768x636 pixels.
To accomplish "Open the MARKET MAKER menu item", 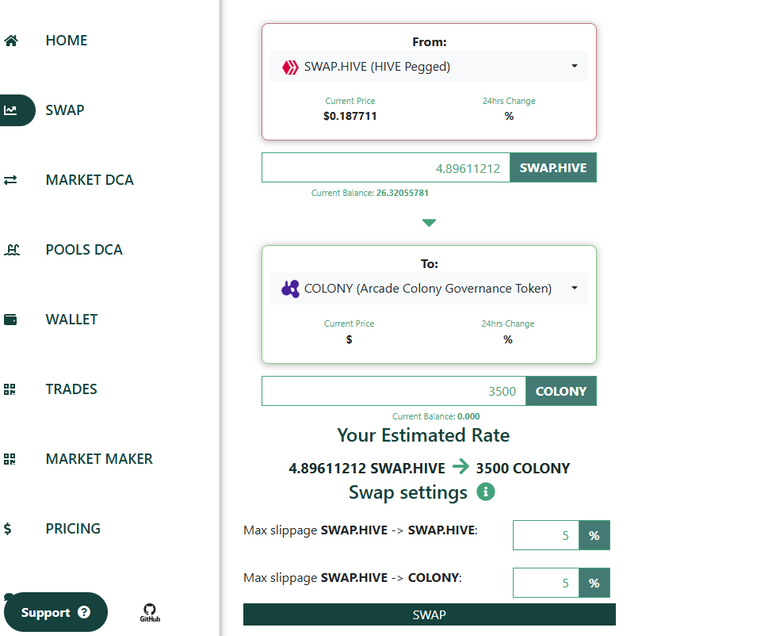I will click(99, 459).
